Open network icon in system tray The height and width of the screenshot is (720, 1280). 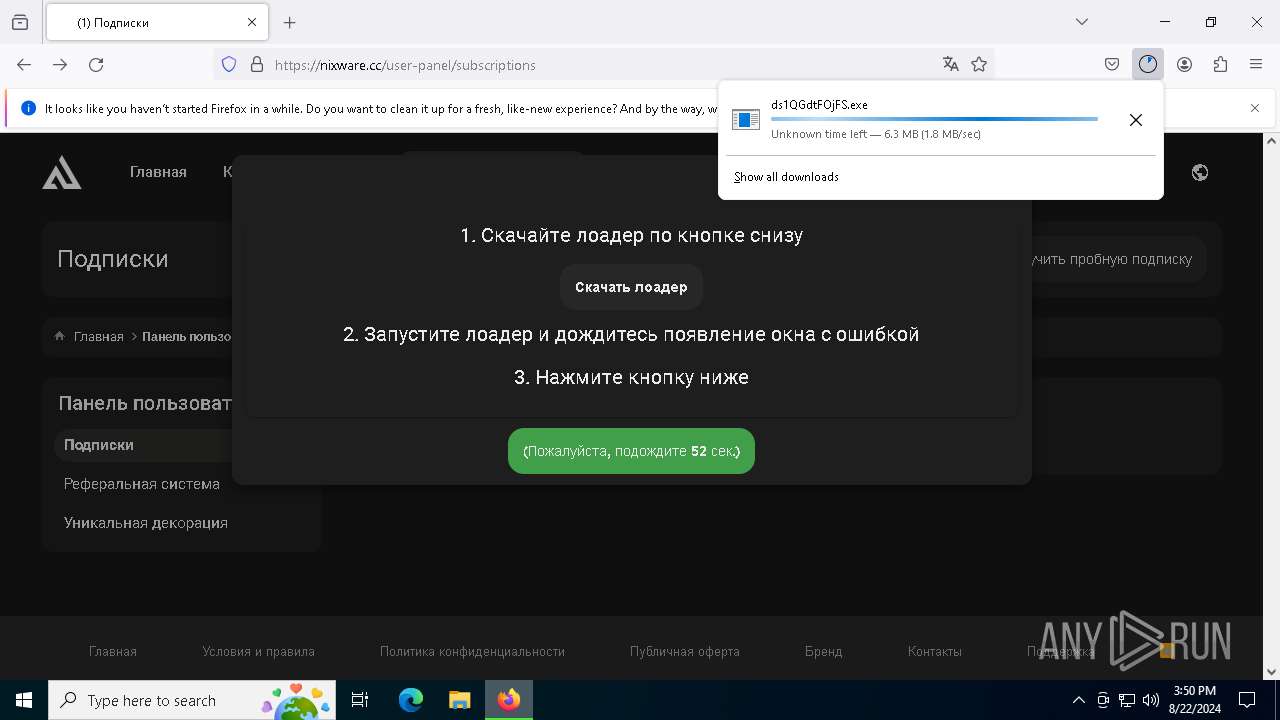coord(1127,701)
